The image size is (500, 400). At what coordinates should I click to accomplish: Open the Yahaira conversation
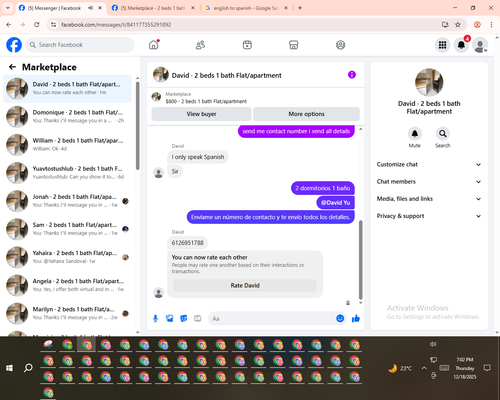pos(67,257)
